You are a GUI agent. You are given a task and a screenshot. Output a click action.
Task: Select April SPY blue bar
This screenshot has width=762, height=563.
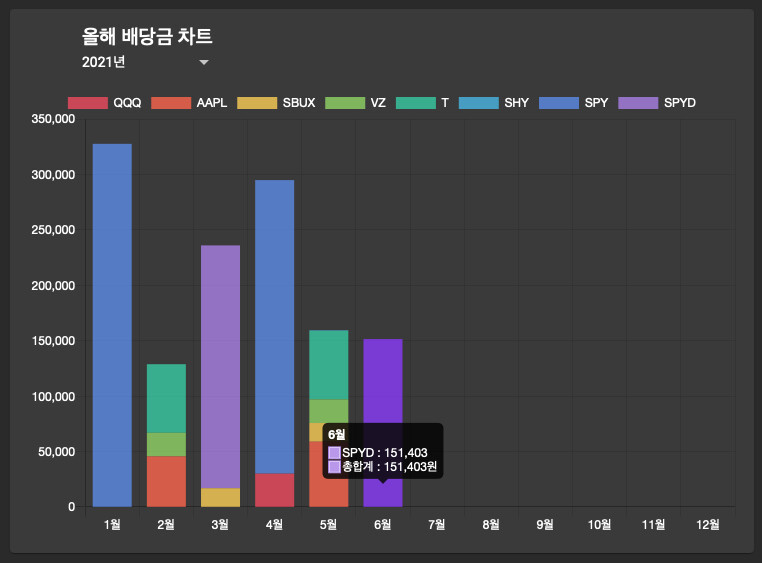pyautogui.click(x=275, y=326)
